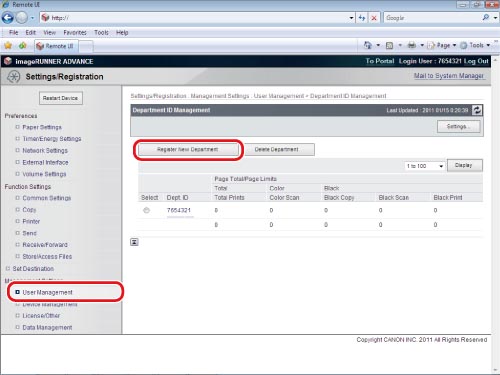
Task: Click To Portal link
Action: (x=380, y=61)
